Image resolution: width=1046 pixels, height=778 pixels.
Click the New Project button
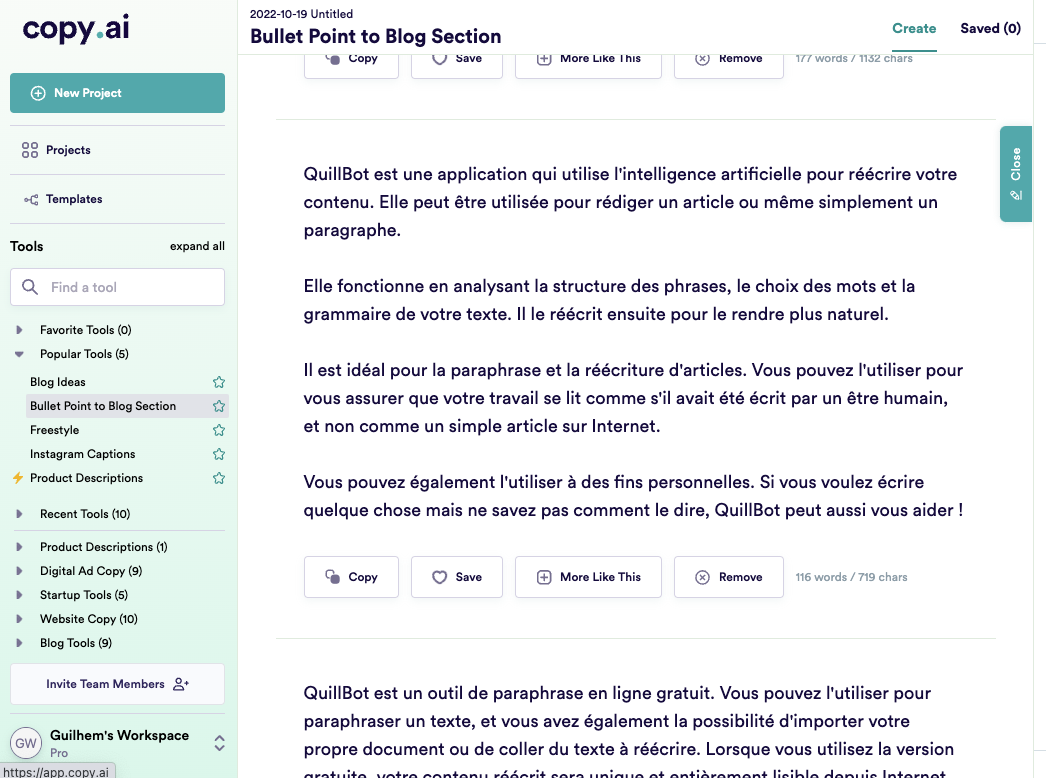[x=117, y=93]
